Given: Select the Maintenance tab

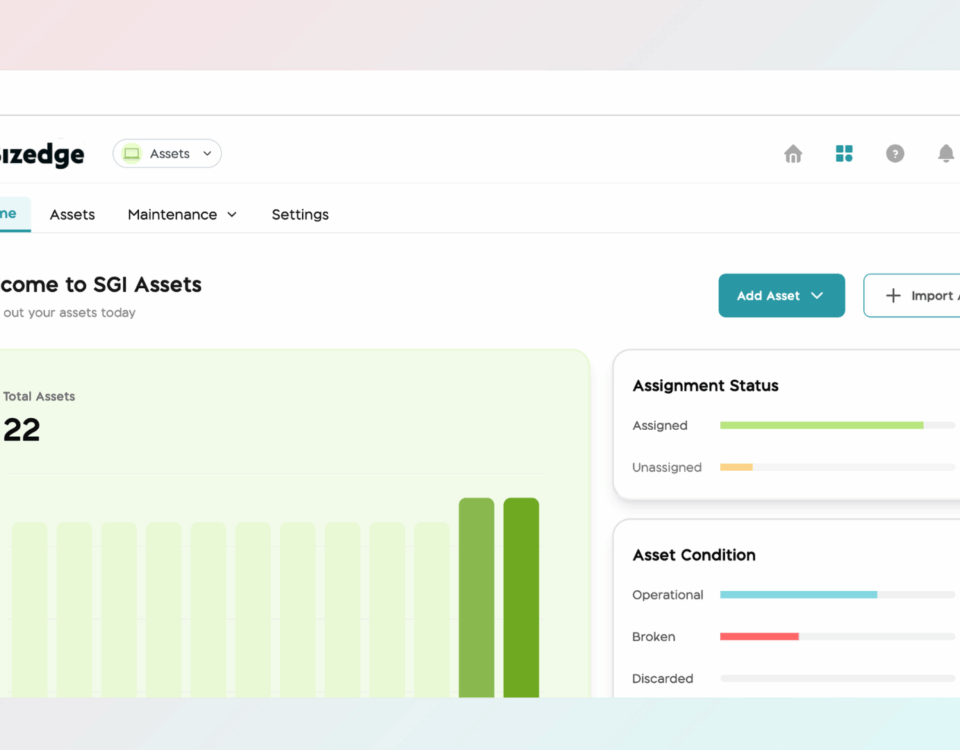Looking at the screenshot, I should [172, 215].
